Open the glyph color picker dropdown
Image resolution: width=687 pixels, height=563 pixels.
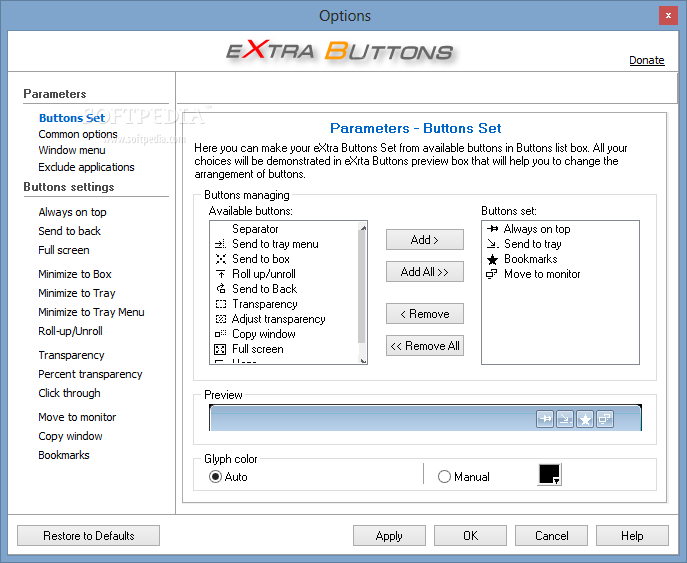click(549, 474)
